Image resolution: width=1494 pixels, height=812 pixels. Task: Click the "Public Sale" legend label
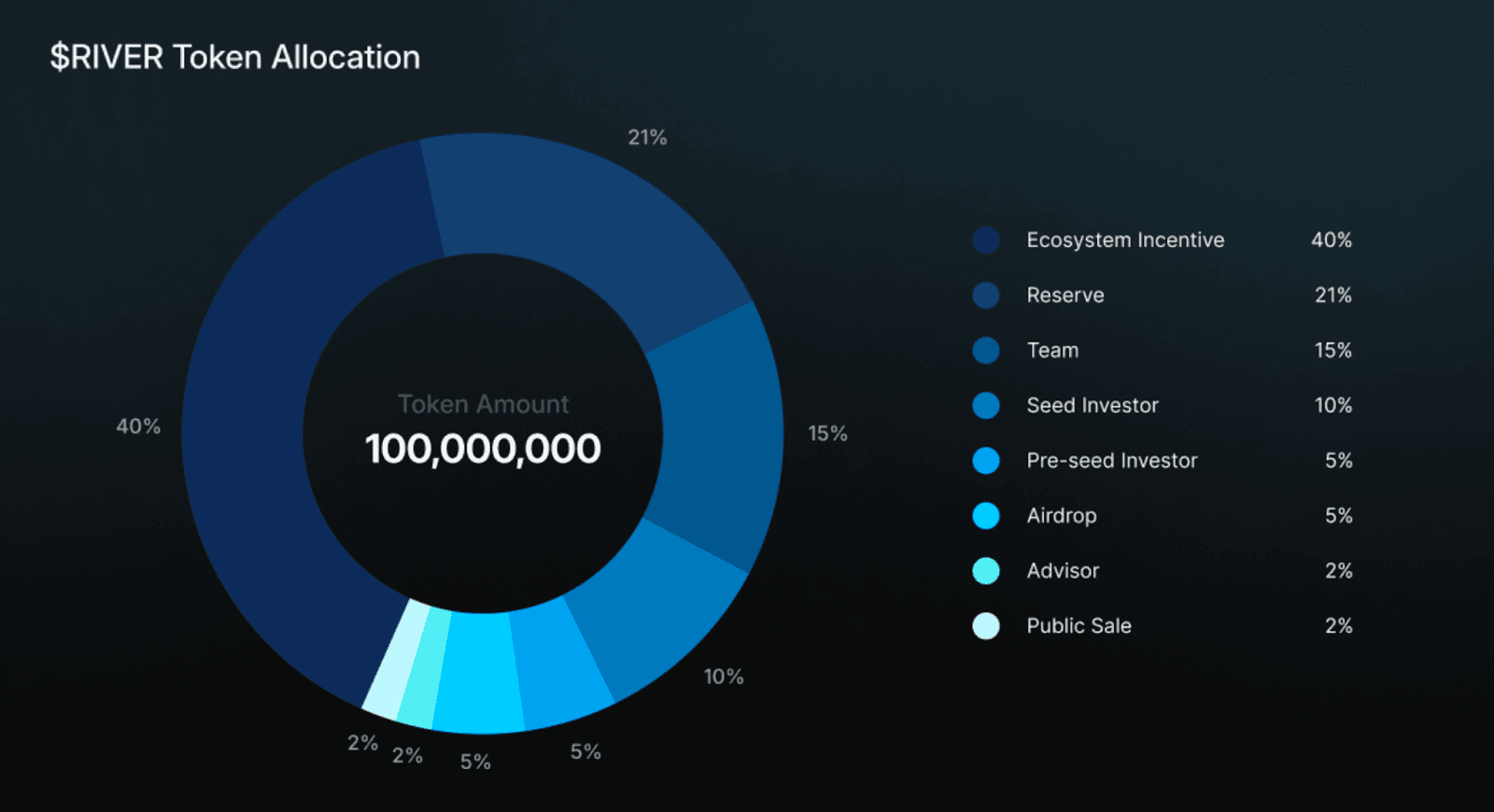pos(1078,626)
